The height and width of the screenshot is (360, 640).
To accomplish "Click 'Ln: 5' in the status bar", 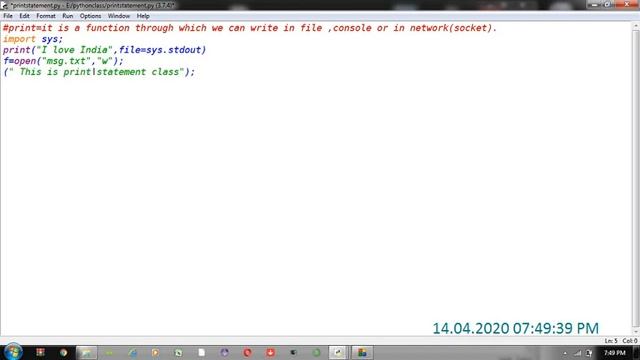I will tap(611, 341).
